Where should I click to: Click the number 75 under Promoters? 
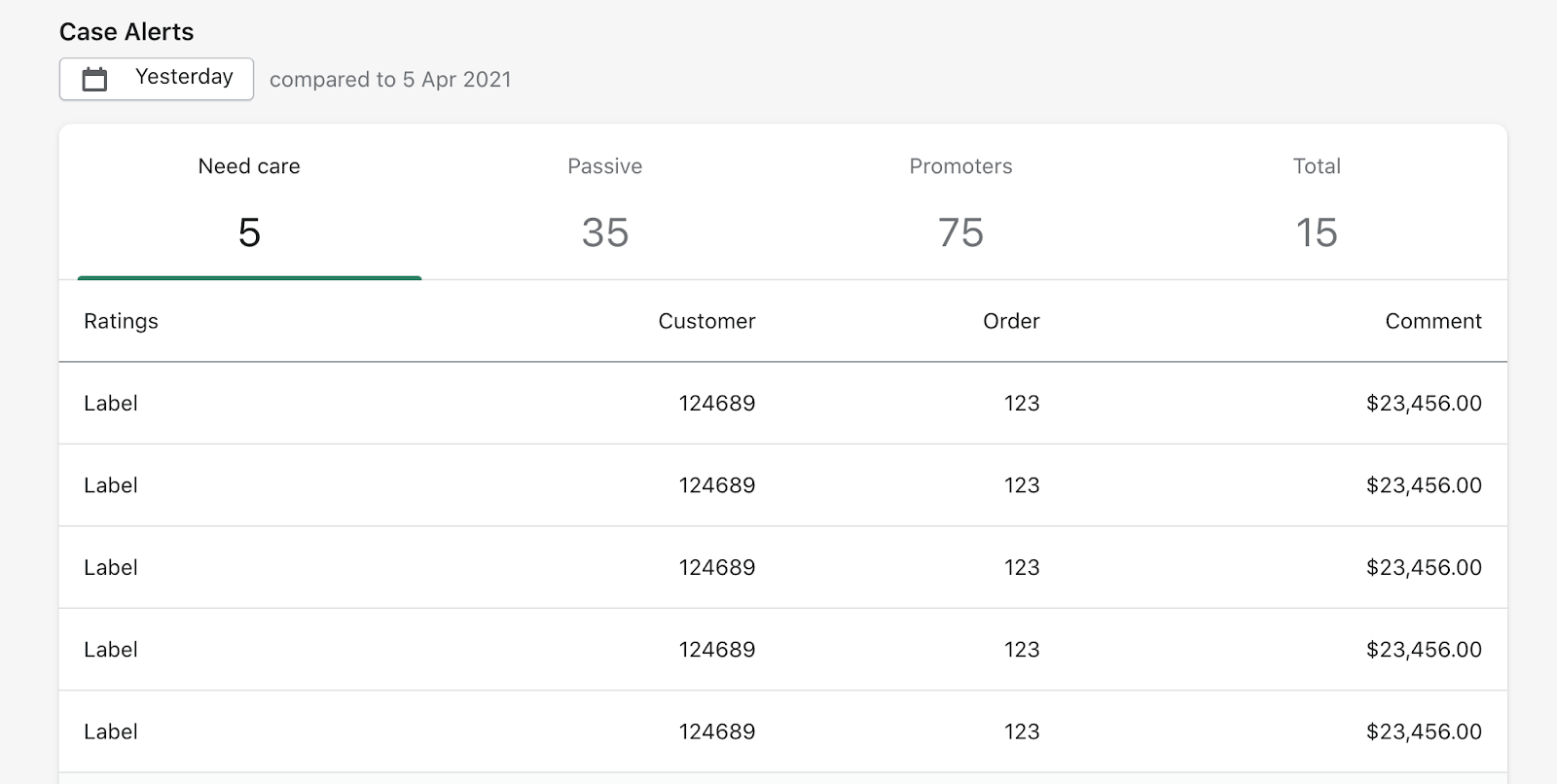(960, 232)
